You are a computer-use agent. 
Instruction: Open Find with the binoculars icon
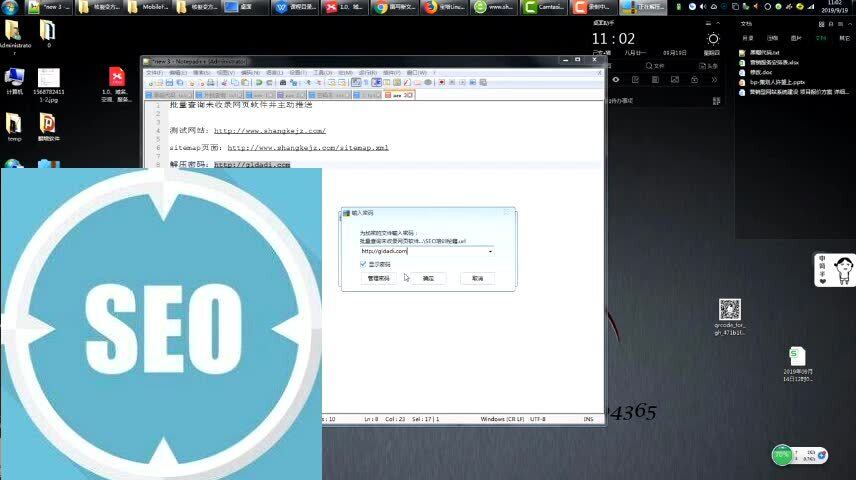point(283,82)
